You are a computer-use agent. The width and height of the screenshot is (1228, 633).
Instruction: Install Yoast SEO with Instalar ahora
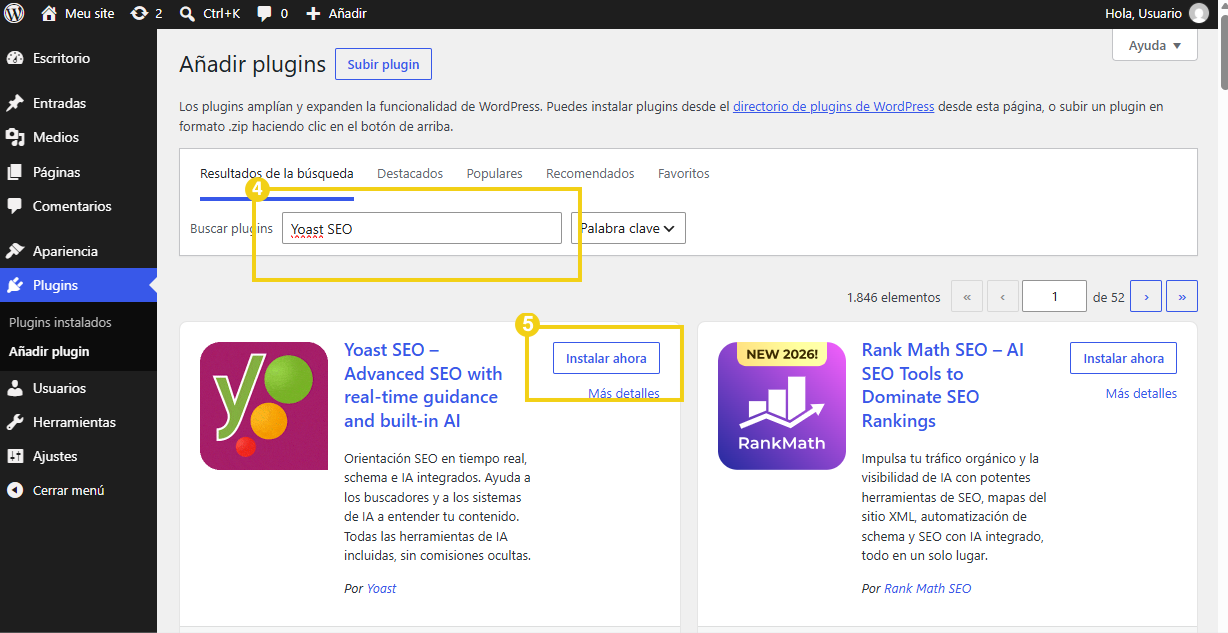[606, 358]
